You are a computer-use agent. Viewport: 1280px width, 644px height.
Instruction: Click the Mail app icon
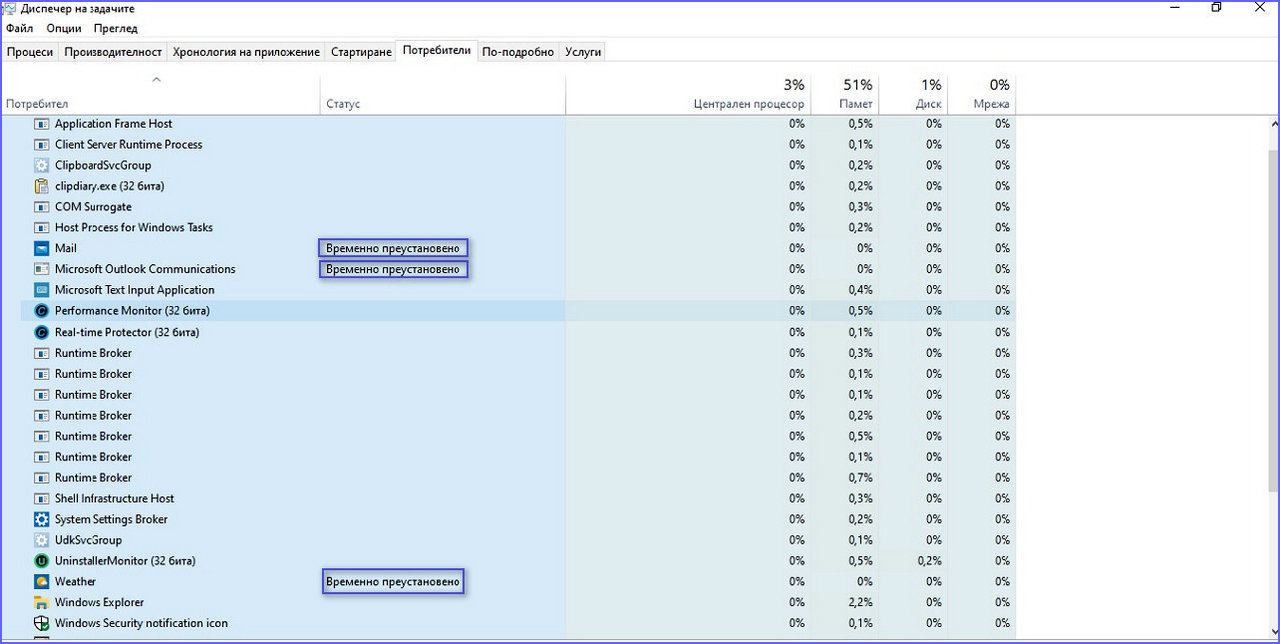[41, 249]
